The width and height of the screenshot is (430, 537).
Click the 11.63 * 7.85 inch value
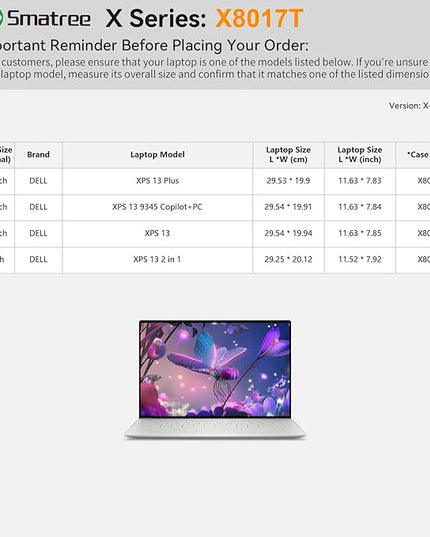coord(360,233)
